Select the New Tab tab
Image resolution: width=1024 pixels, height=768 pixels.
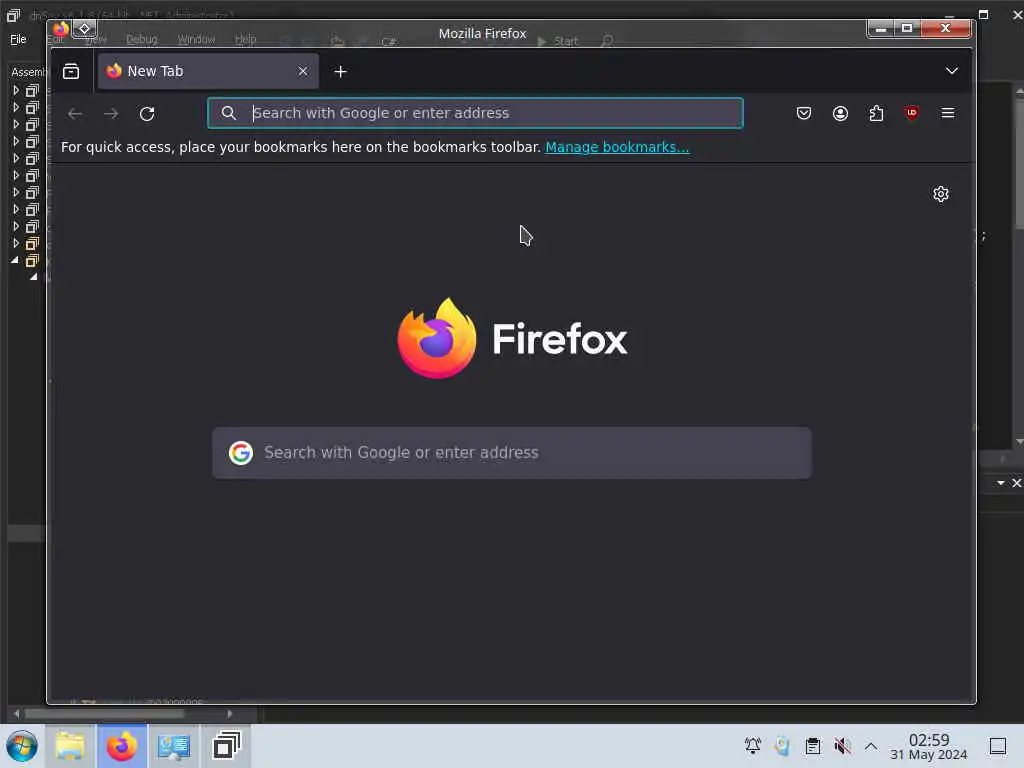(x=208, y=71)
